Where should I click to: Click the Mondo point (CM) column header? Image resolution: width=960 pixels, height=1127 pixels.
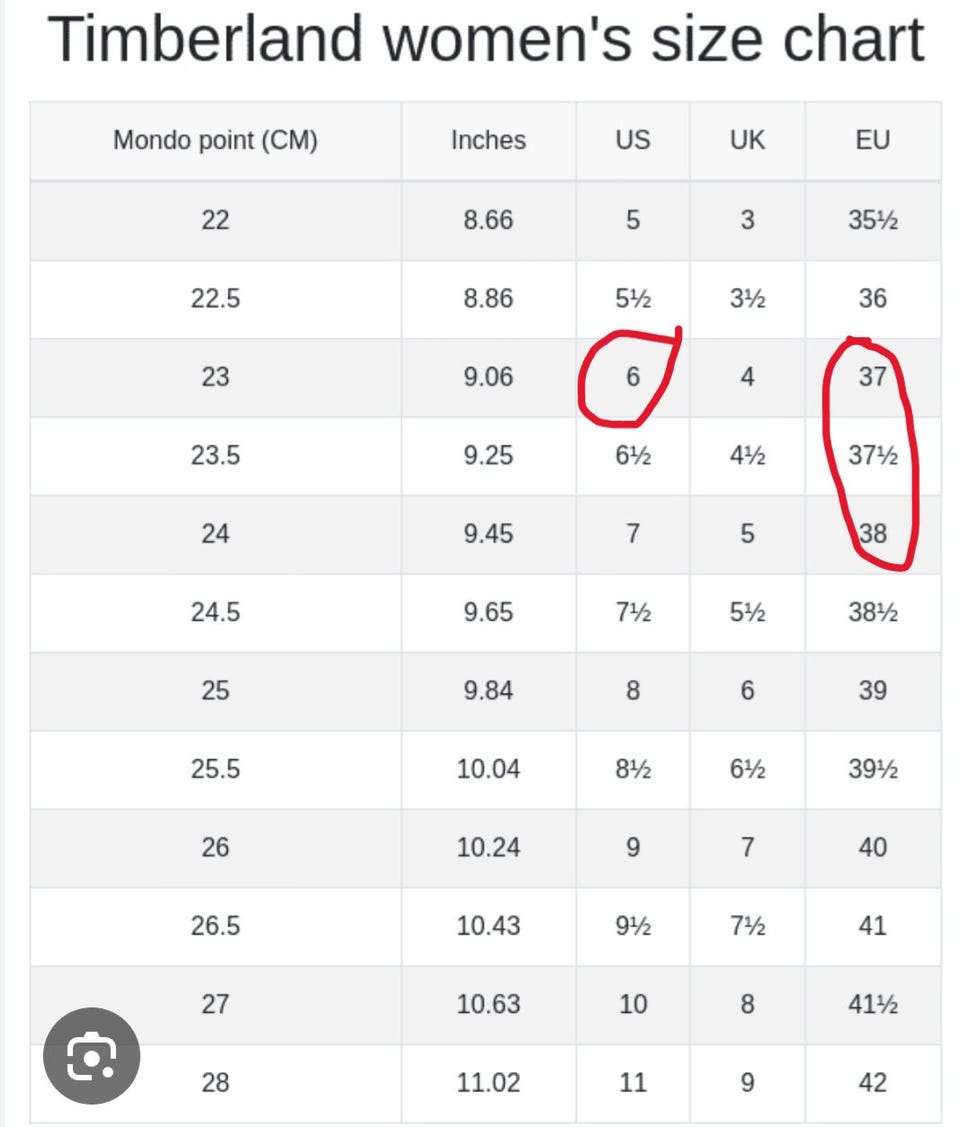tap(215, 140)
